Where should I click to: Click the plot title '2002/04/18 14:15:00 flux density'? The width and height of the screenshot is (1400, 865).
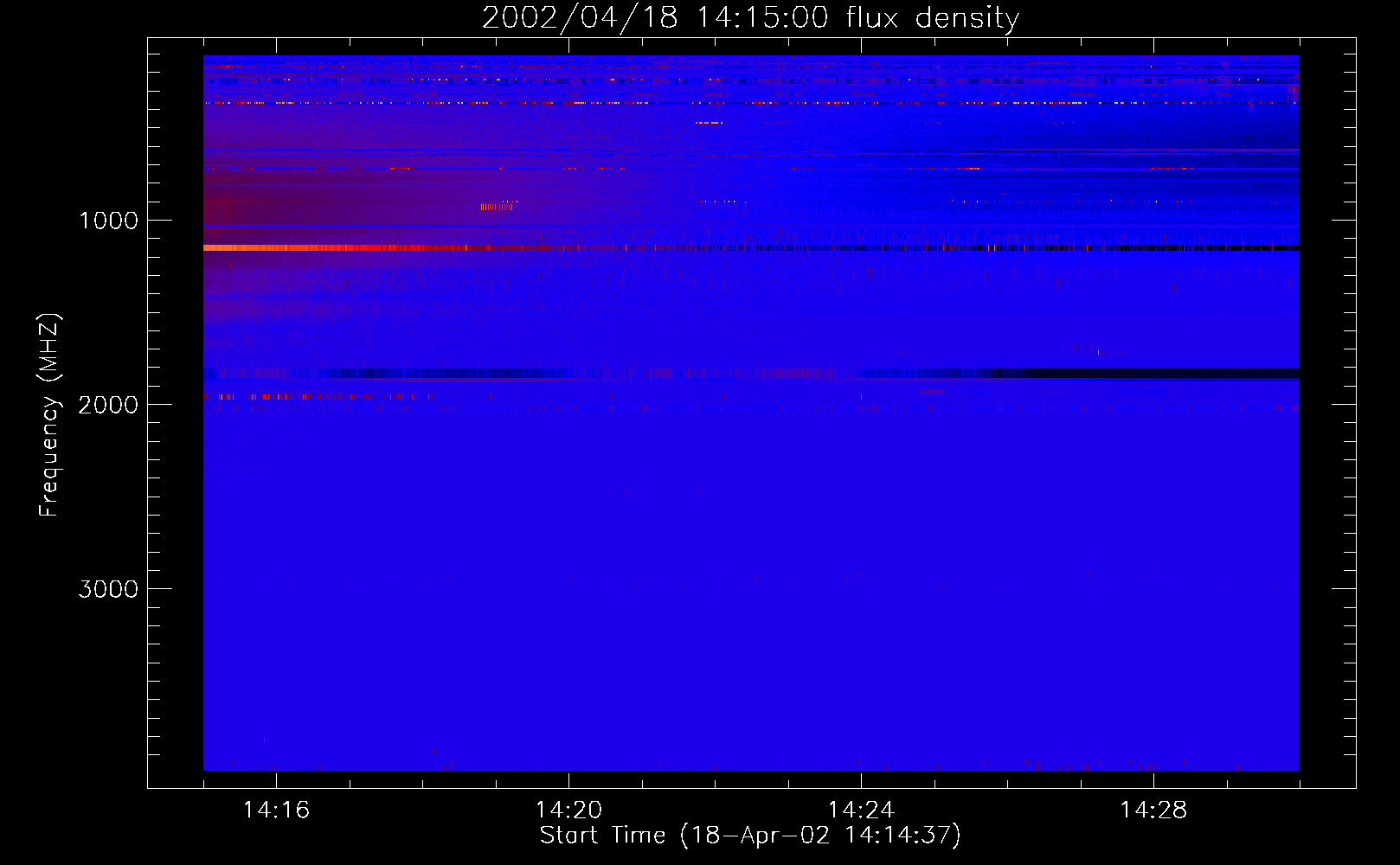(750, 17)
